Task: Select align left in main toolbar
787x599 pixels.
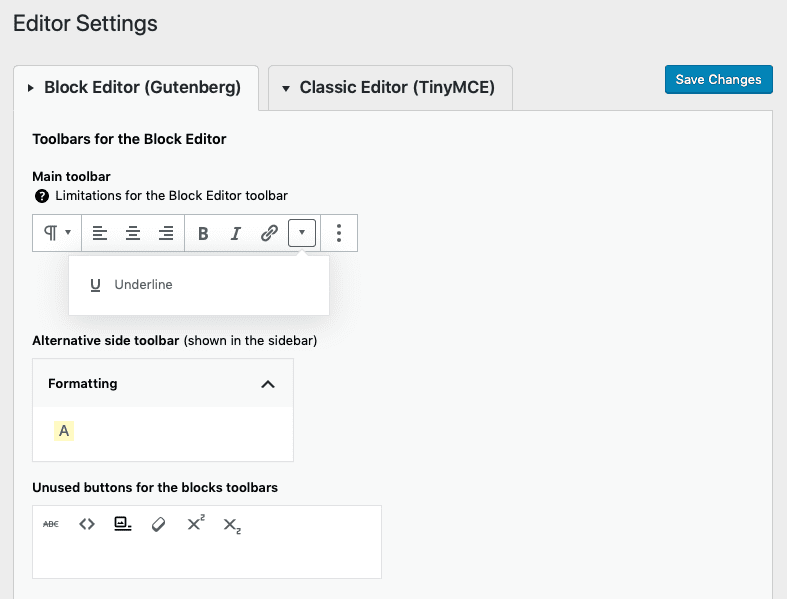Action: [99, 233]
